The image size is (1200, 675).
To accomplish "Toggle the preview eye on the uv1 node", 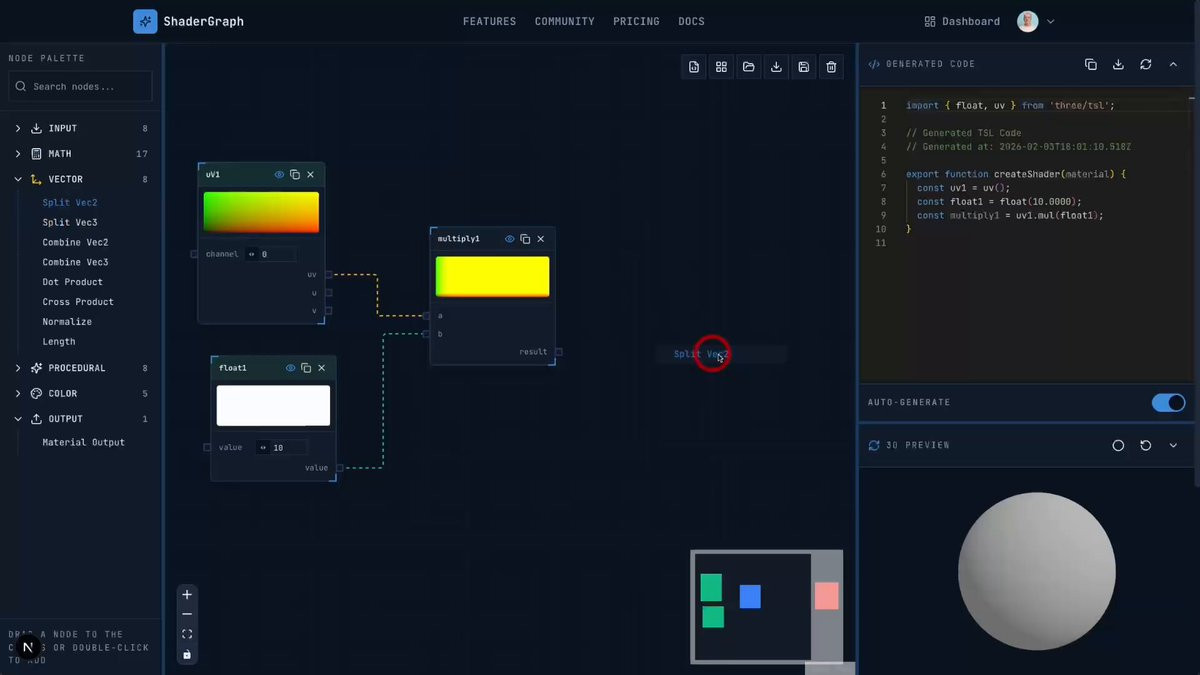I will click(x=279, y=174).
